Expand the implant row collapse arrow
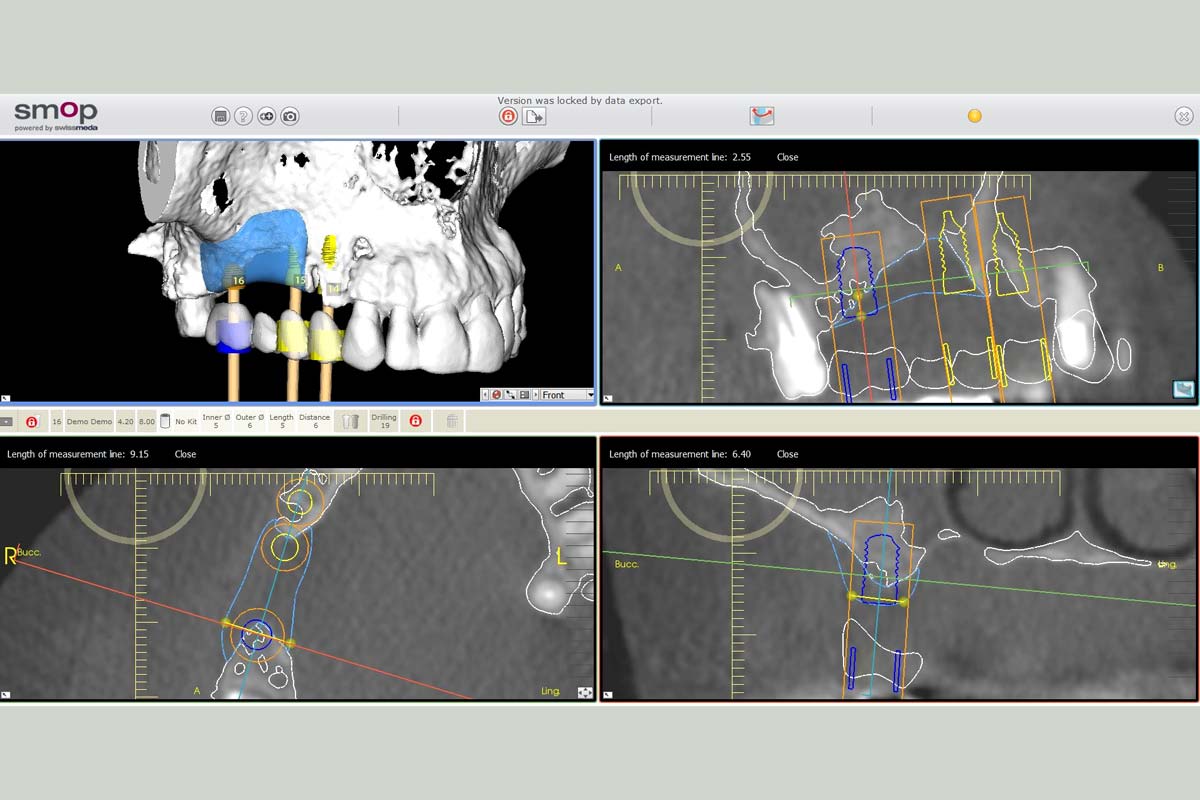 tap(7, 422)
